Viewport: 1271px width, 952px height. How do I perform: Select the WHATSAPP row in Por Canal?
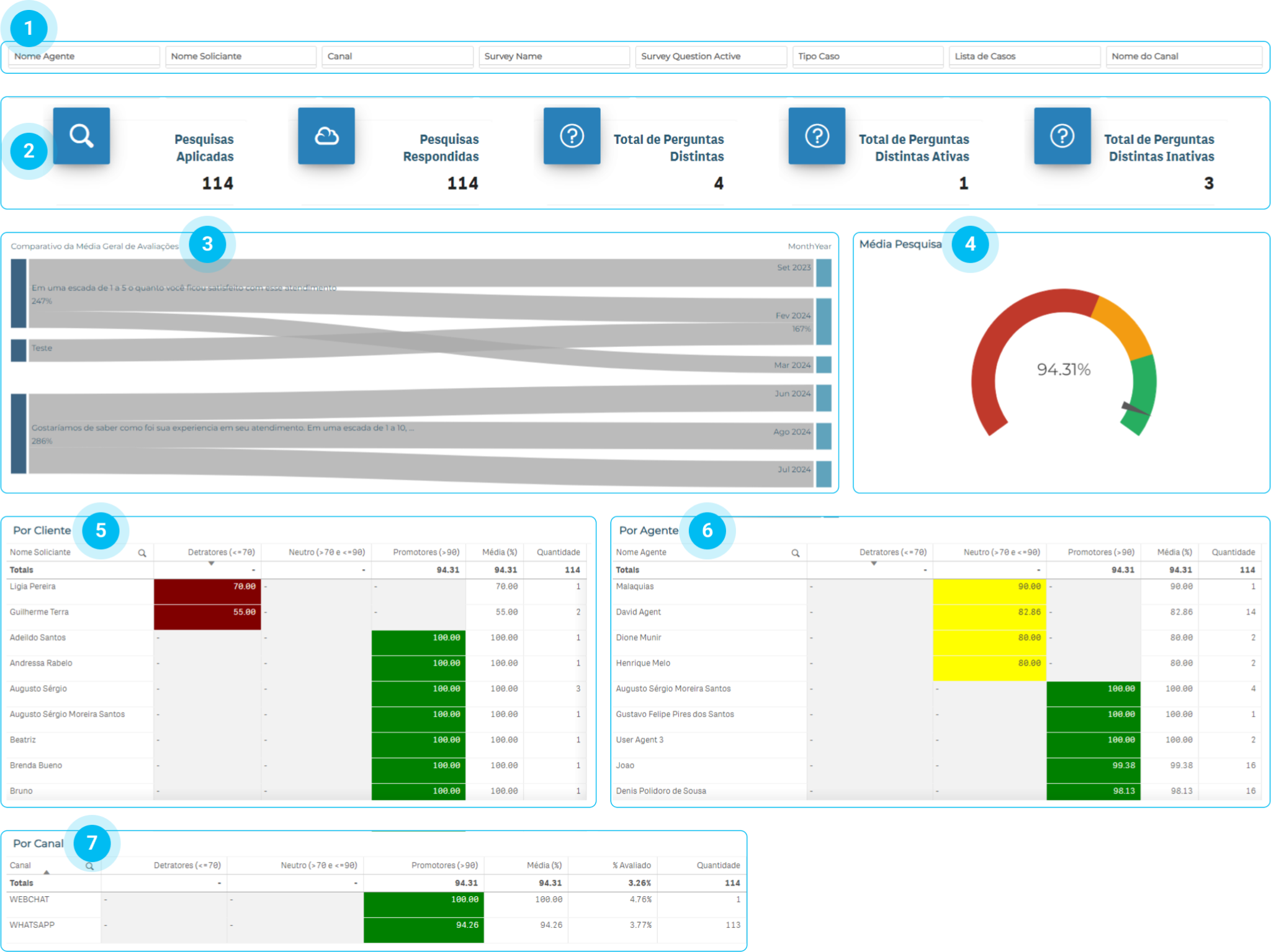click(32, 925)
